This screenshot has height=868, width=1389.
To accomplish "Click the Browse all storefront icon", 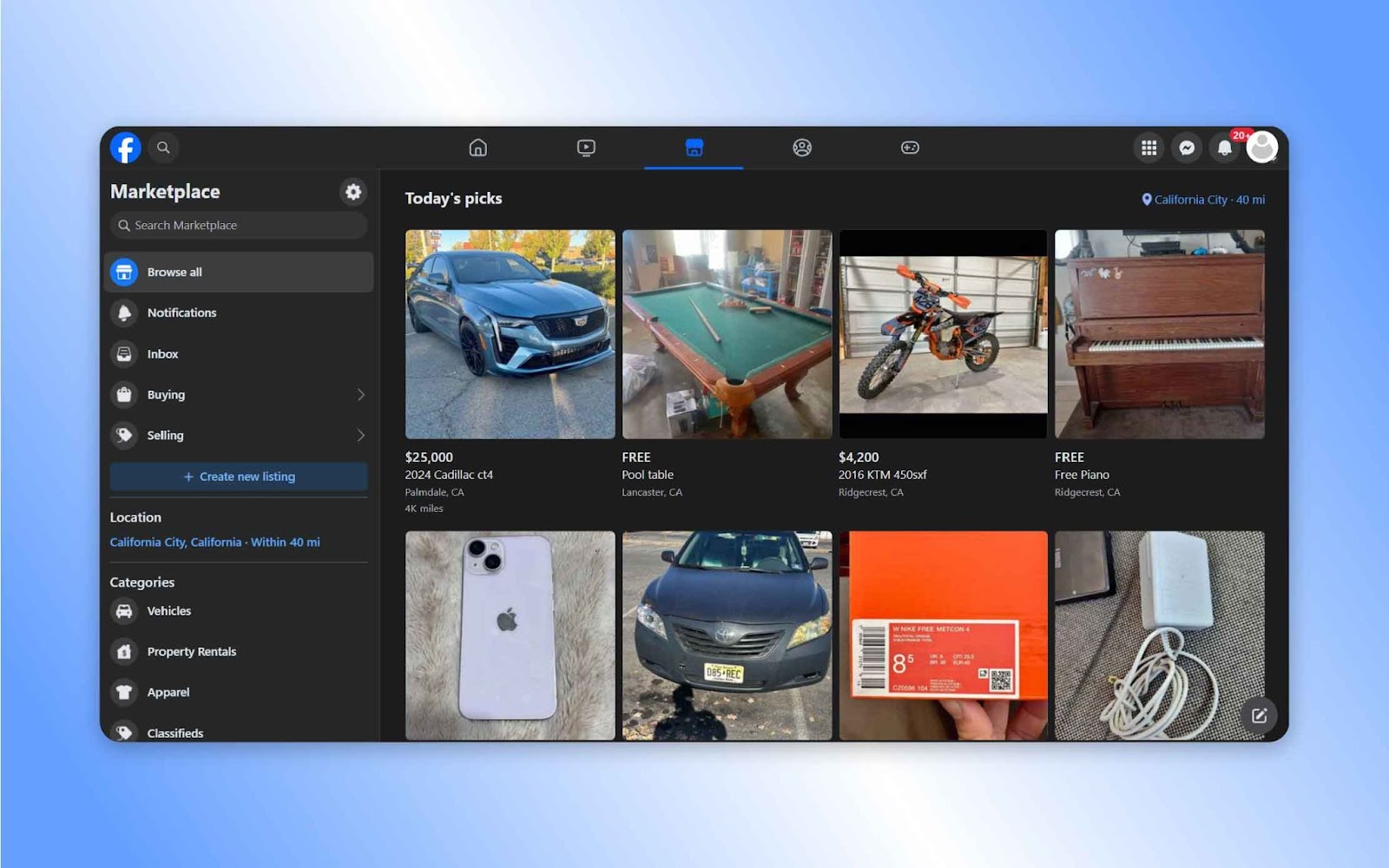I will coord(124,272).
